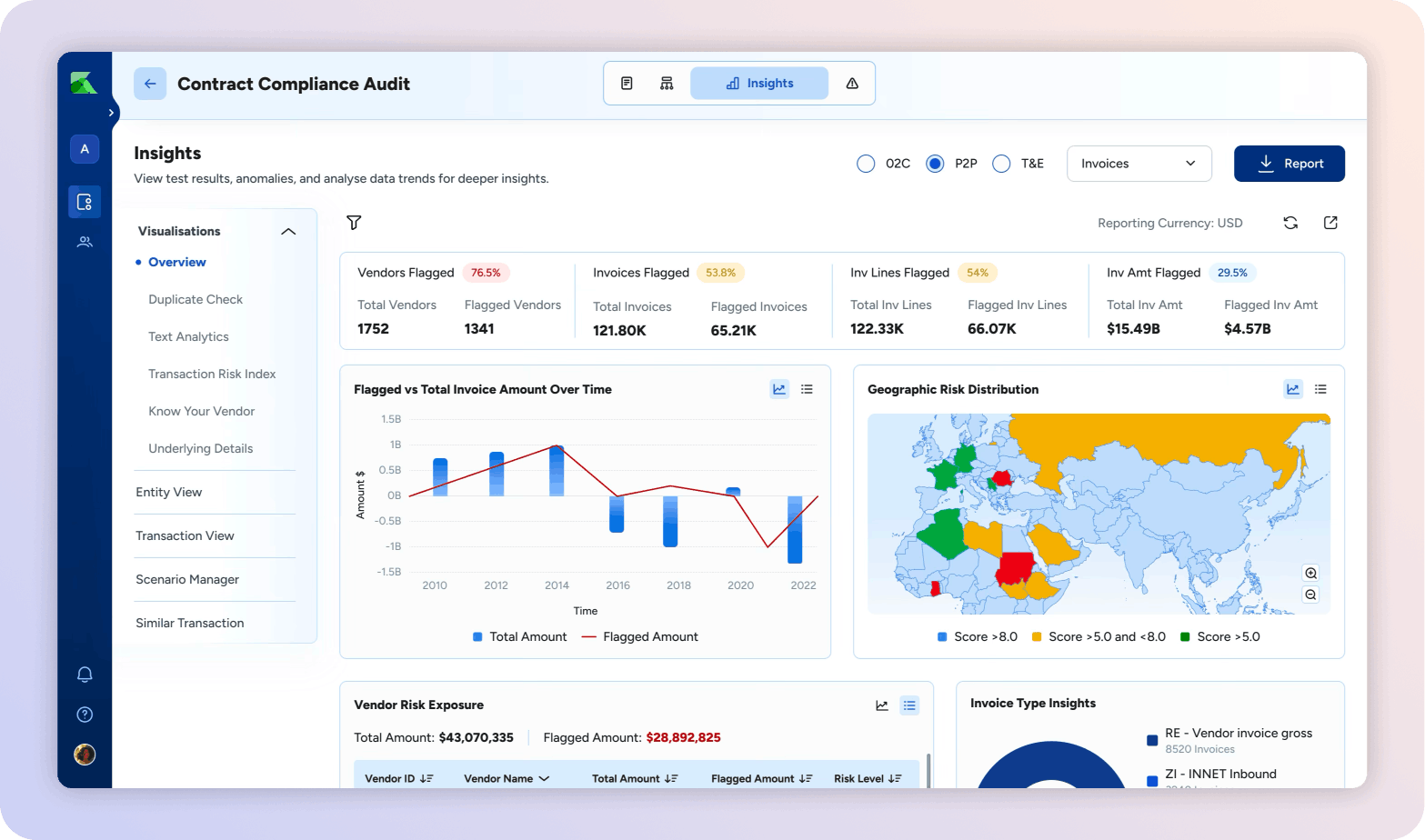Click the Report download button
The height and width of the screenshot is (840, 1425).
(1289, 164)
